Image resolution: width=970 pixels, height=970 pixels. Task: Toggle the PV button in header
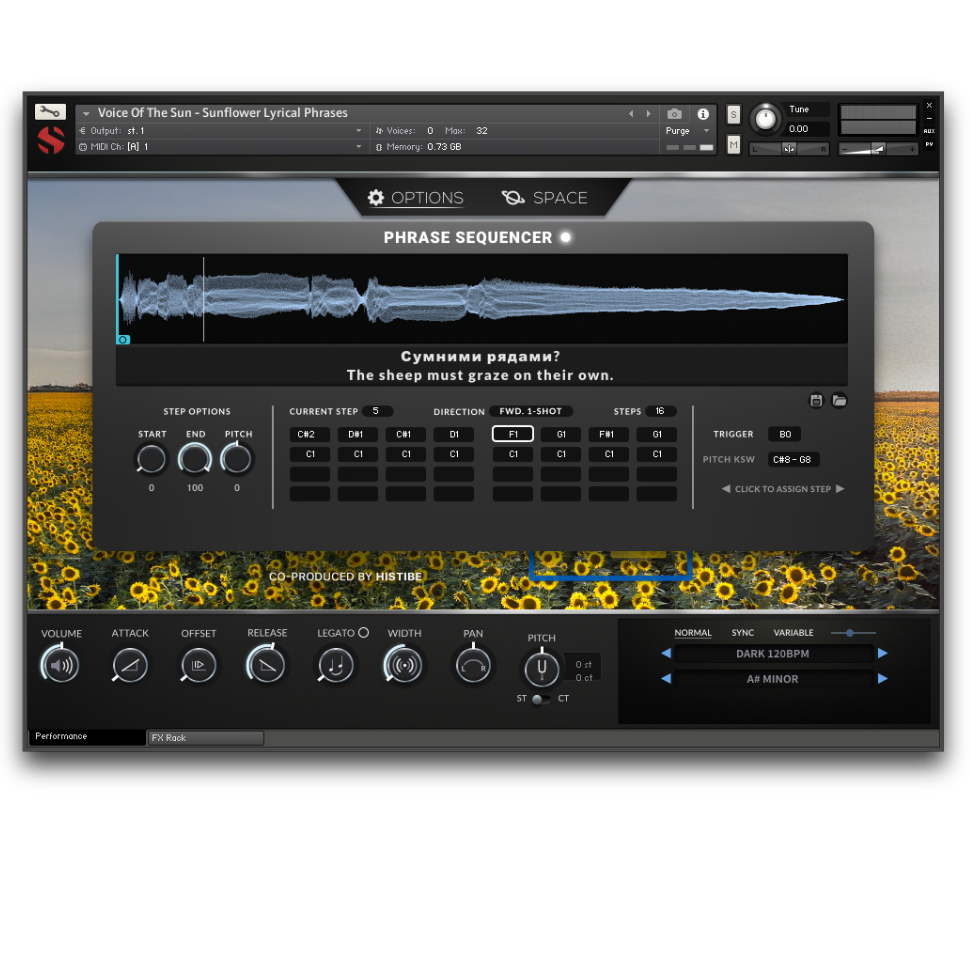[929, 144]
